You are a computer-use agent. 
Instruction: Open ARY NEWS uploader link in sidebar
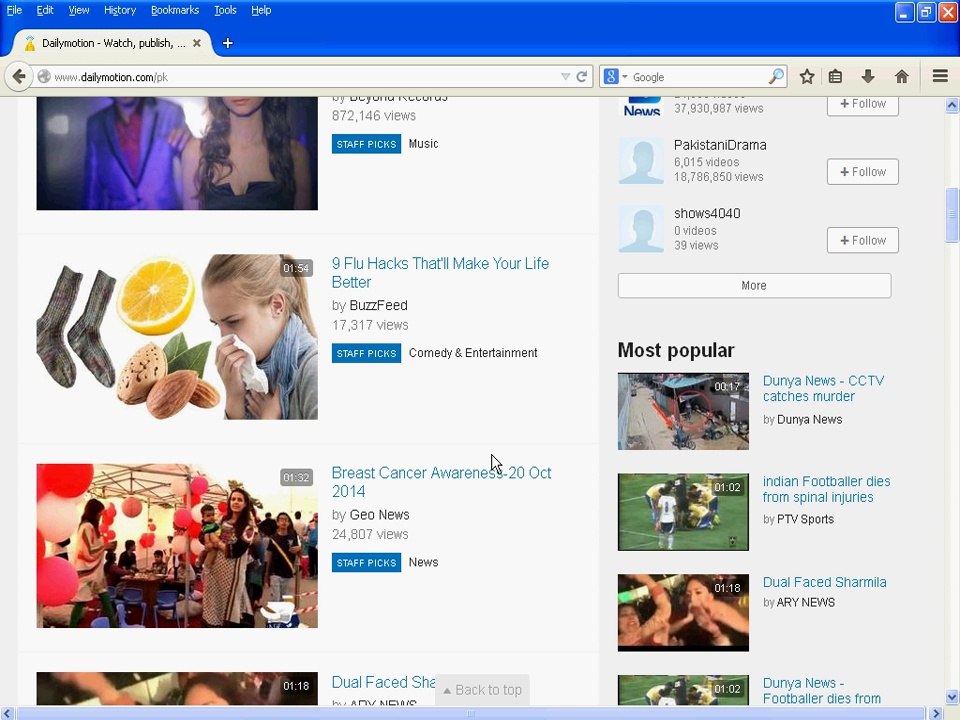point(806,602)
